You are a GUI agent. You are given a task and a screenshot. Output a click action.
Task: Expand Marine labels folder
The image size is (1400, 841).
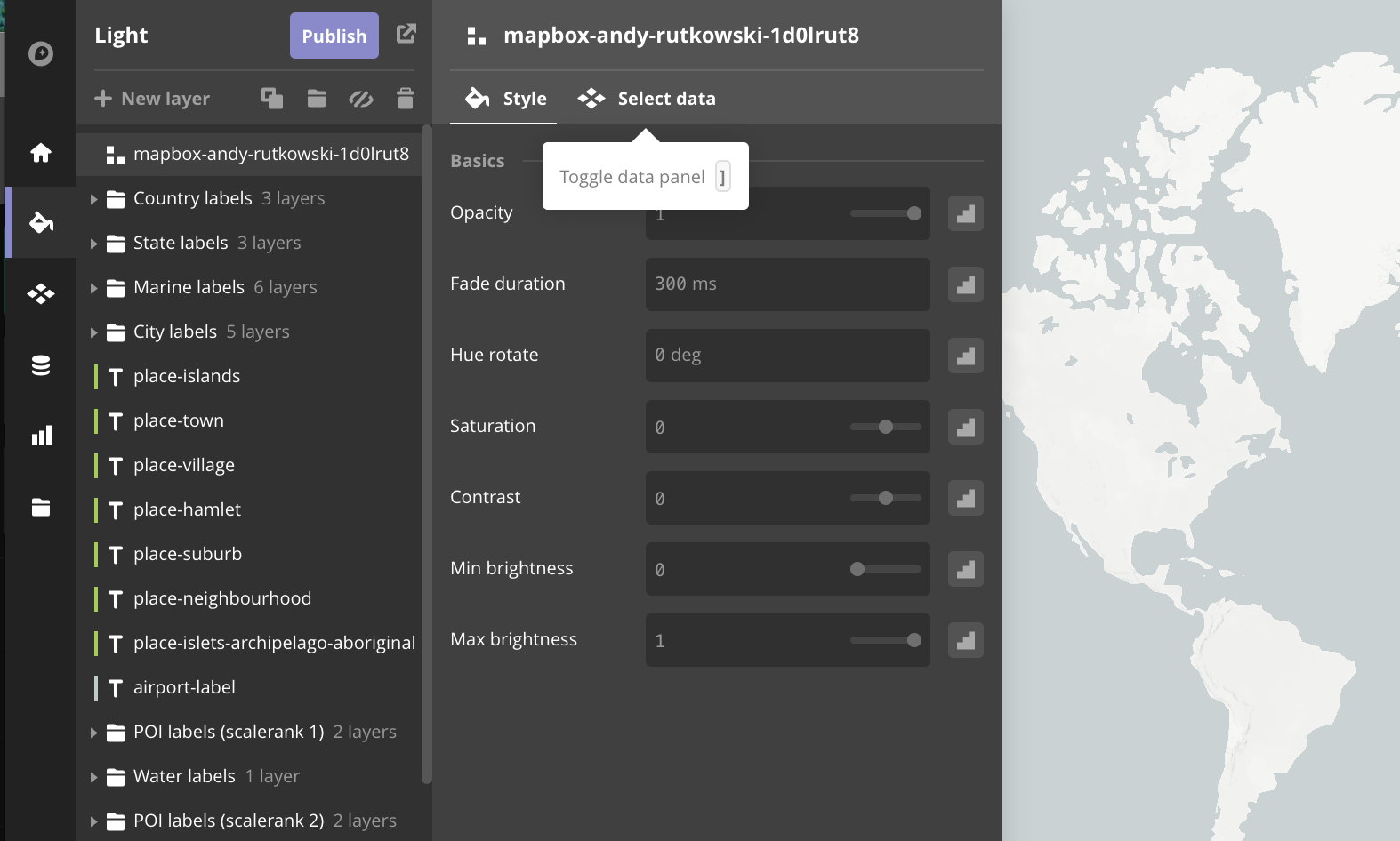[93, 288]
